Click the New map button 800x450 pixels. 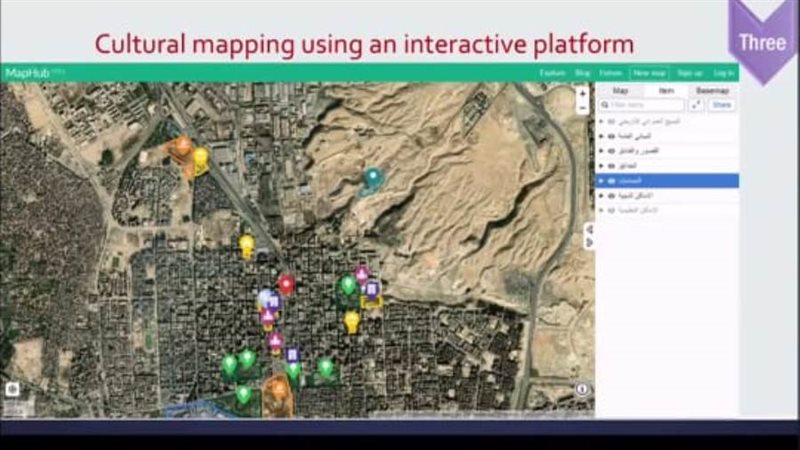pyautogui.click(x=649, y=73)
